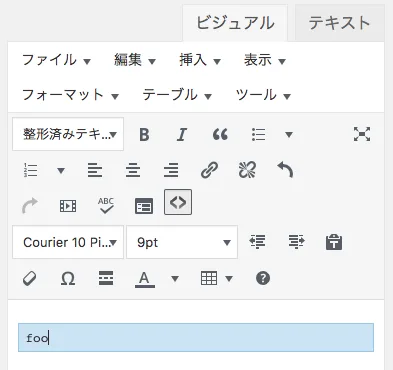Toggle italic formatting

tap(182, 135)
